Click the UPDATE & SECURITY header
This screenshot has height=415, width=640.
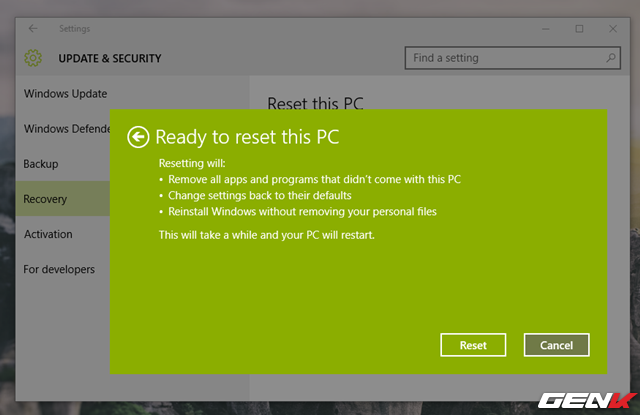click(110, 58)
